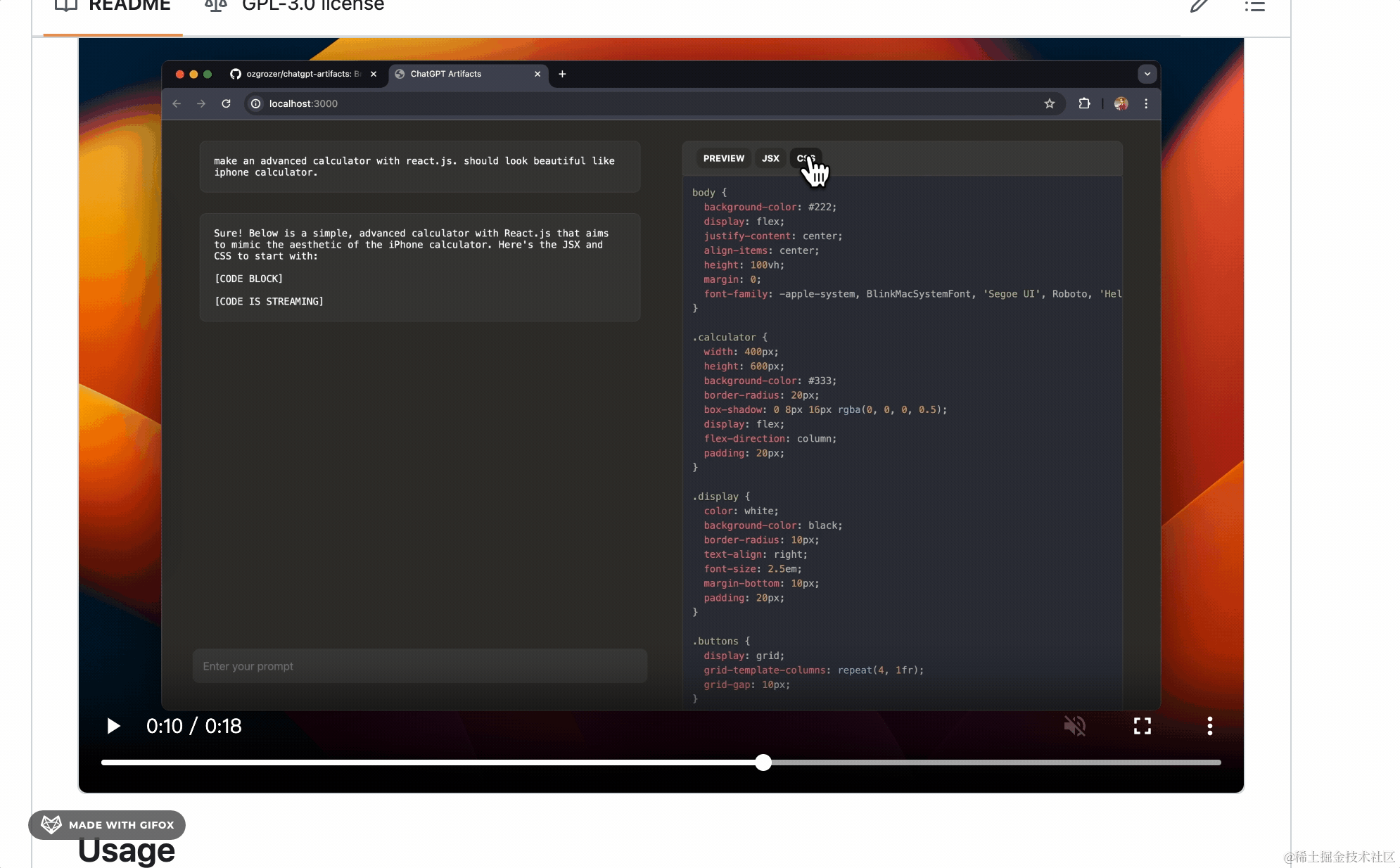The height and width of the screenshot is (868, 1400).
Task: Click the edit README pencil icon
Action: tap(1199, 6)
